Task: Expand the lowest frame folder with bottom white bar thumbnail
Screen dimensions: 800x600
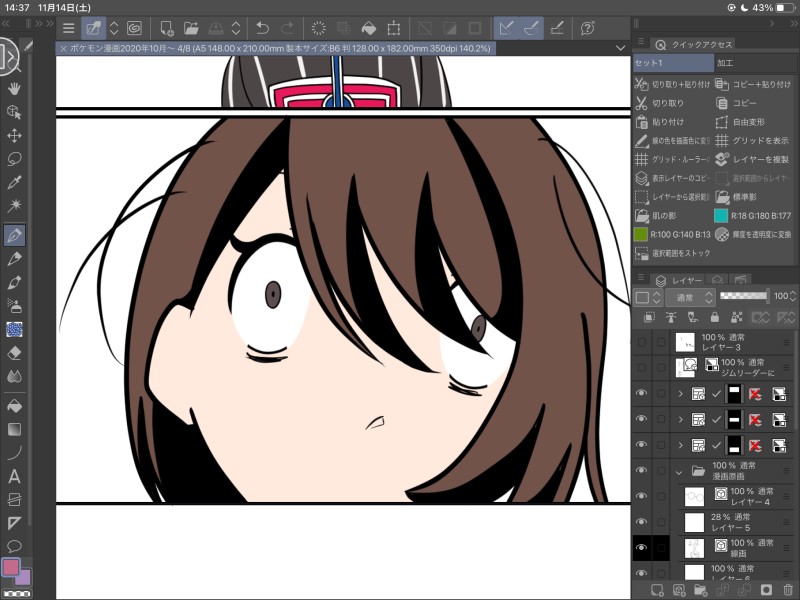Action: point(680,445)
